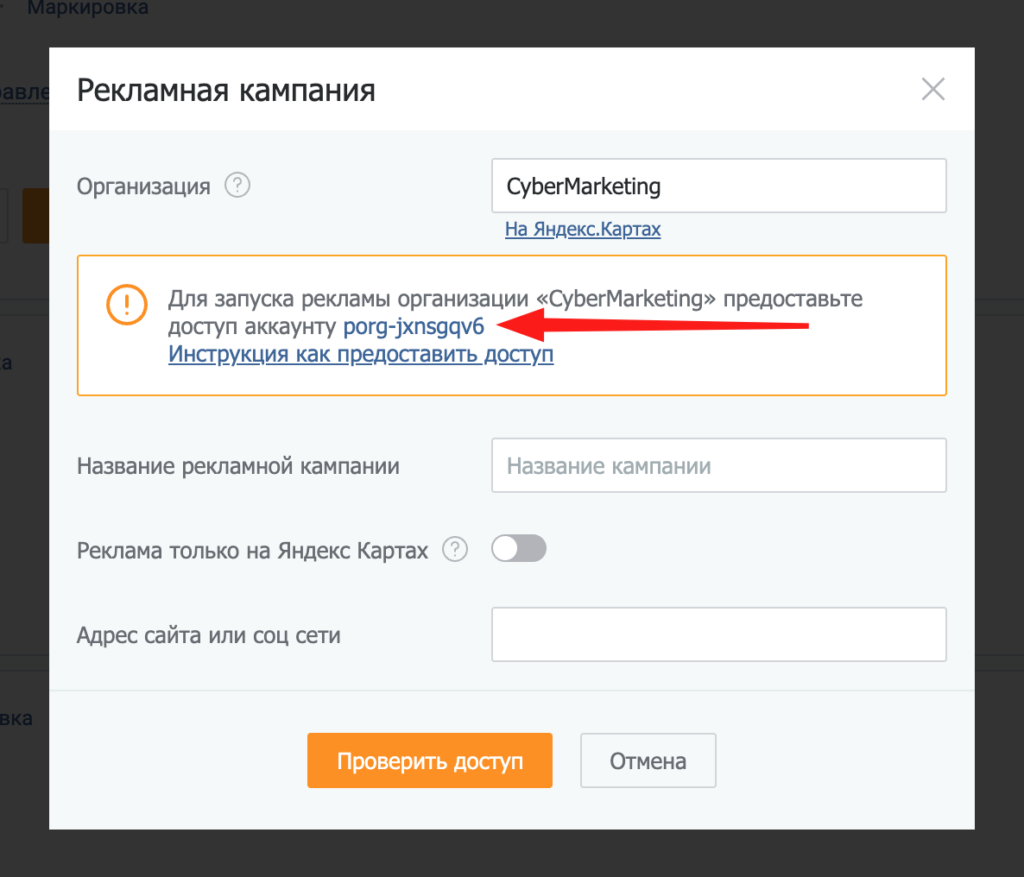Close the Рекламная кампания dialog
Screen dimensions: 1024x877
coord(933,89)
